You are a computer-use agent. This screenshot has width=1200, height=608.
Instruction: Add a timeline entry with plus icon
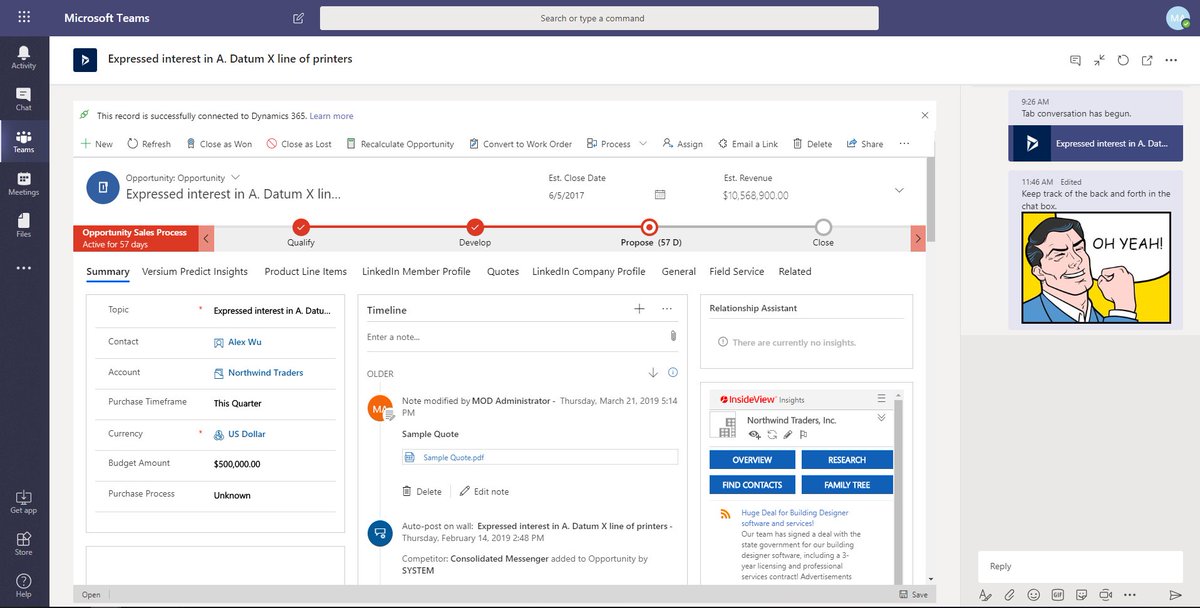point(639,309)
